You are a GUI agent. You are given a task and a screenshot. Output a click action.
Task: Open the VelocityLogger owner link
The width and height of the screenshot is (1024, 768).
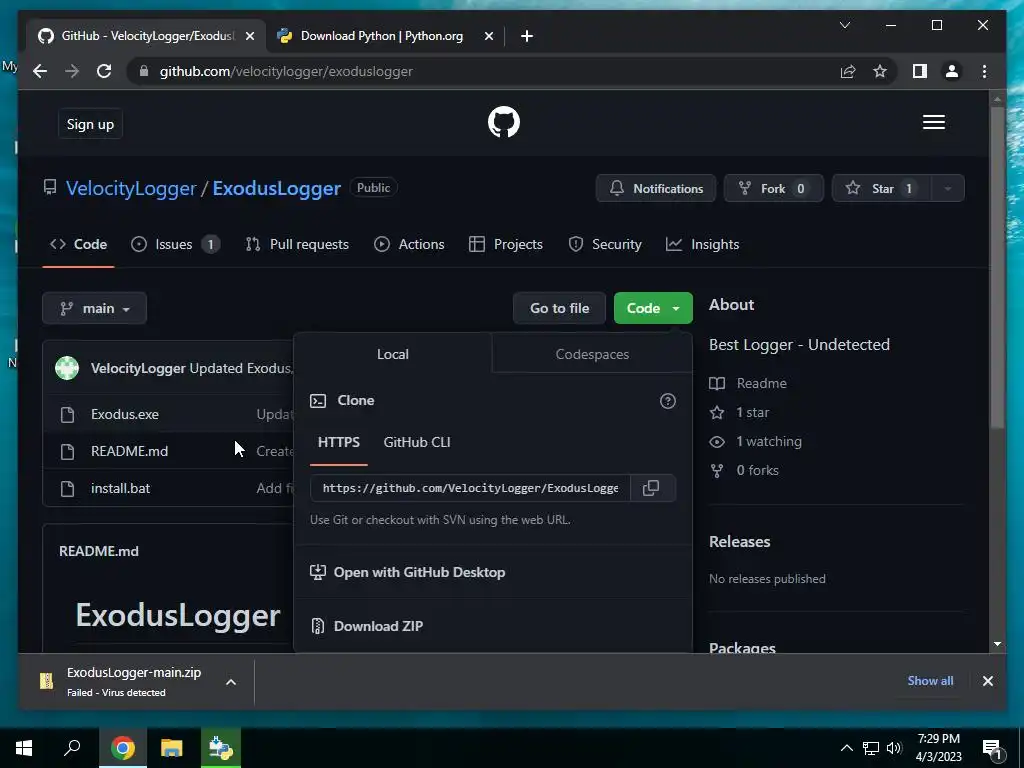coord(131,189)
